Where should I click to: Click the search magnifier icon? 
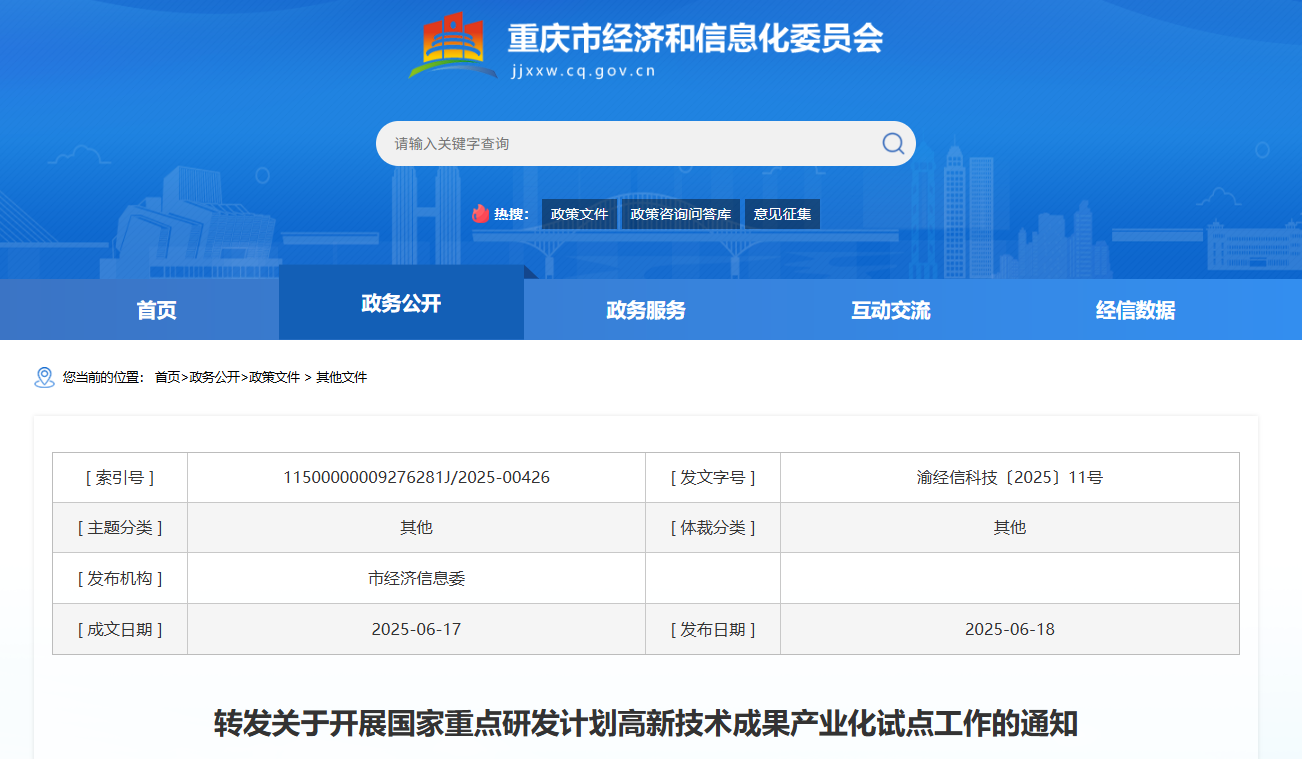pos(892,143)
